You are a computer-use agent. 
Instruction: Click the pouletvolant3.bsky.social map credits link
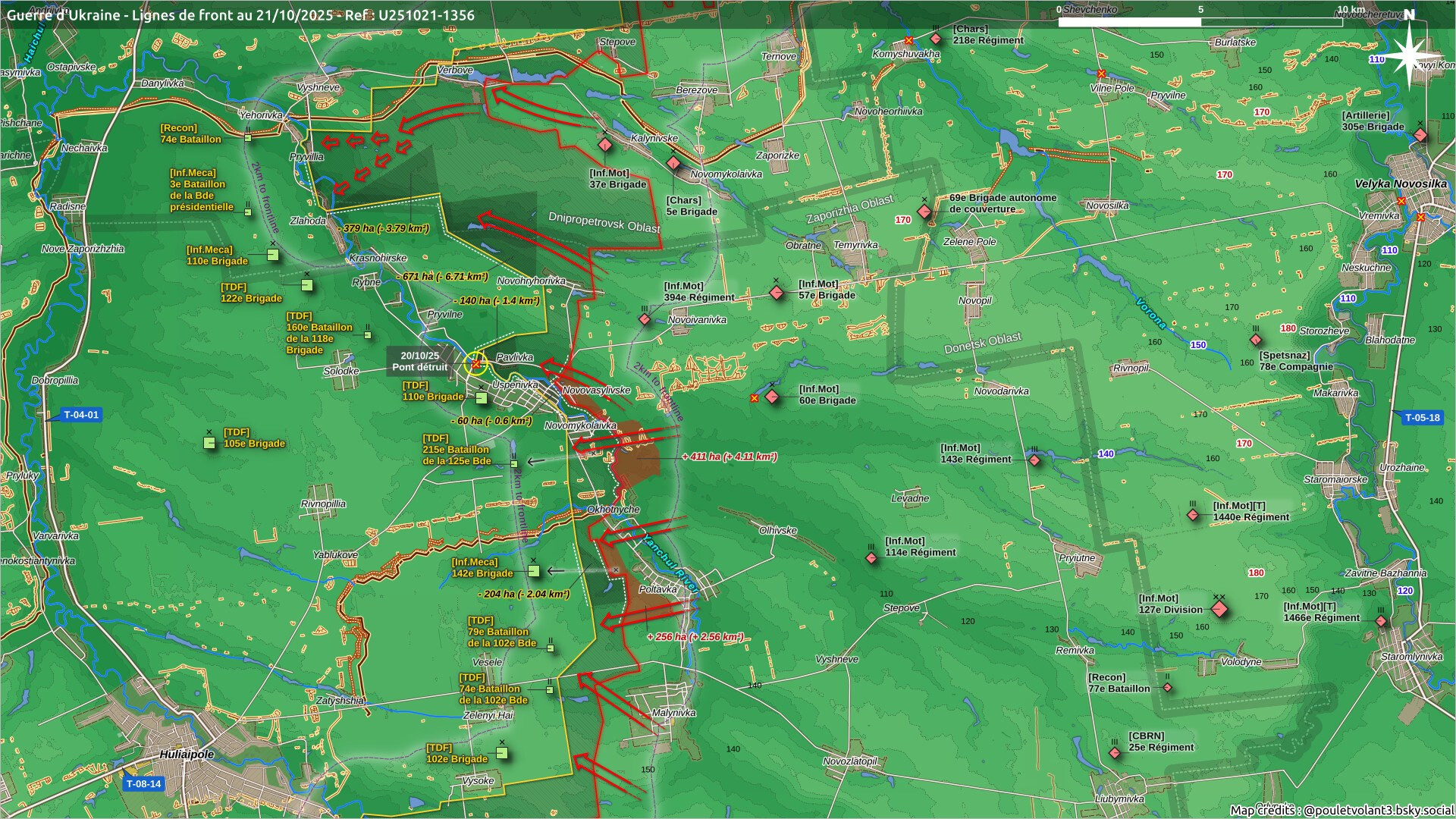coord(1378,810)
